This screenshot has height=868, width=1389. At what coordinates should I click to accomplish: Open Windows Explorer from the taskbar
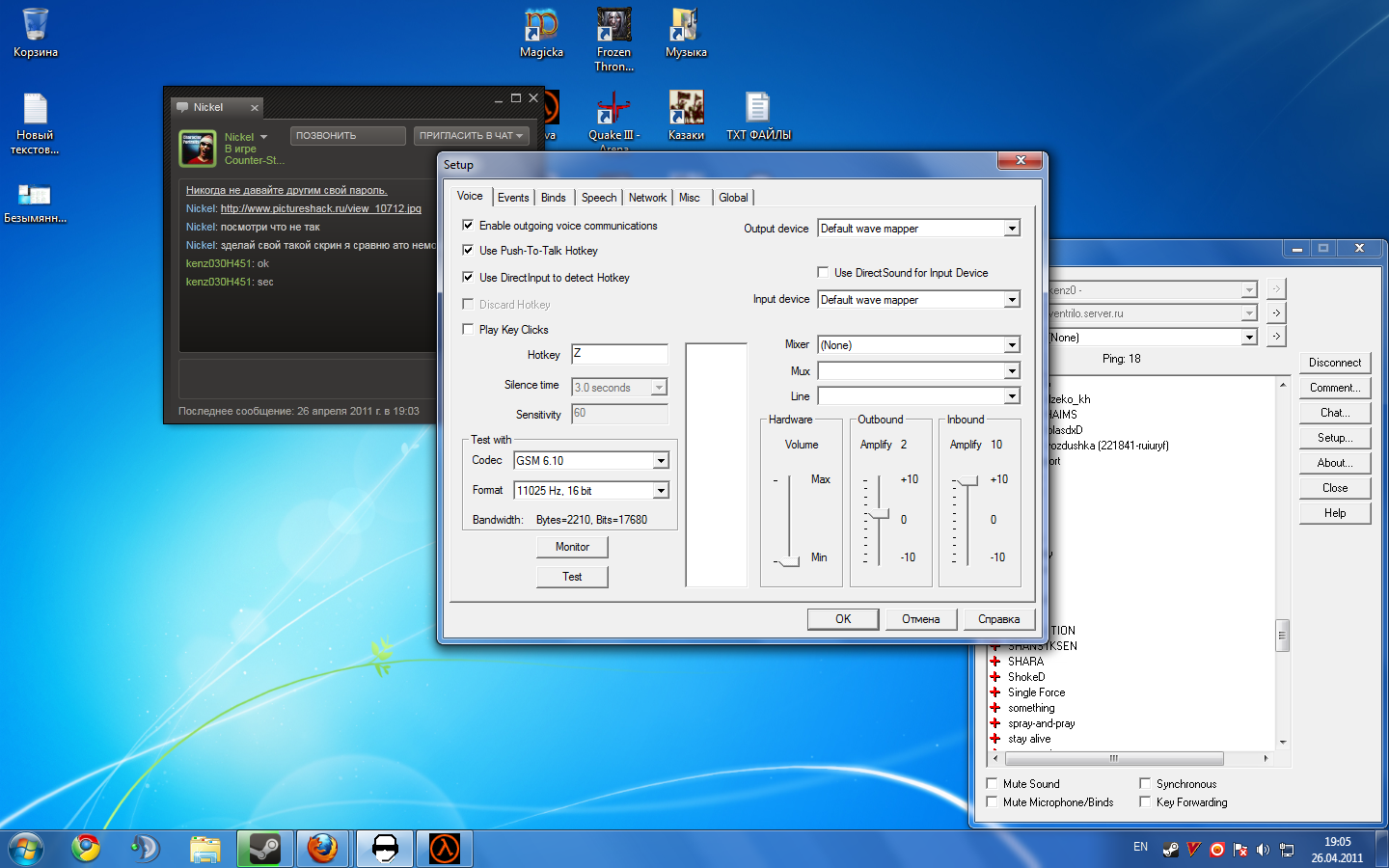204,849
